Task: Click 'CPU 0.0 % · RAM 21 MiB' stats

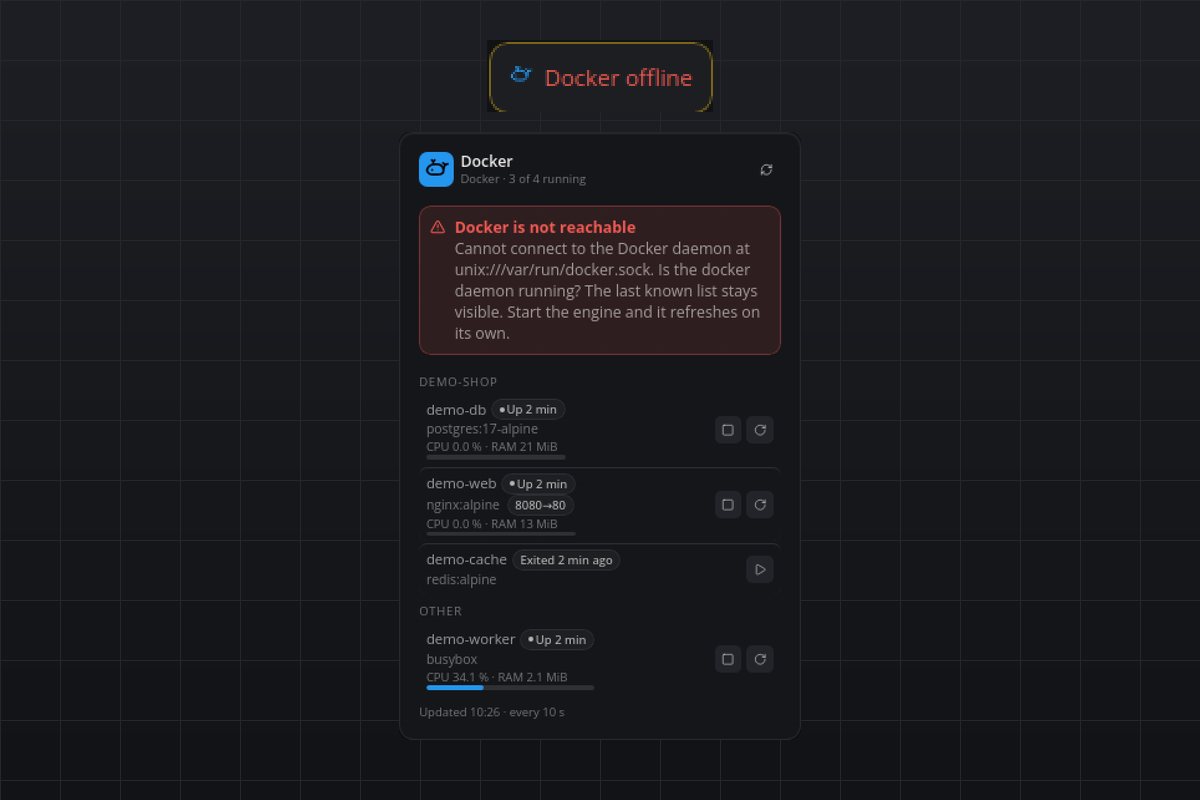Action: coord(492,447)
